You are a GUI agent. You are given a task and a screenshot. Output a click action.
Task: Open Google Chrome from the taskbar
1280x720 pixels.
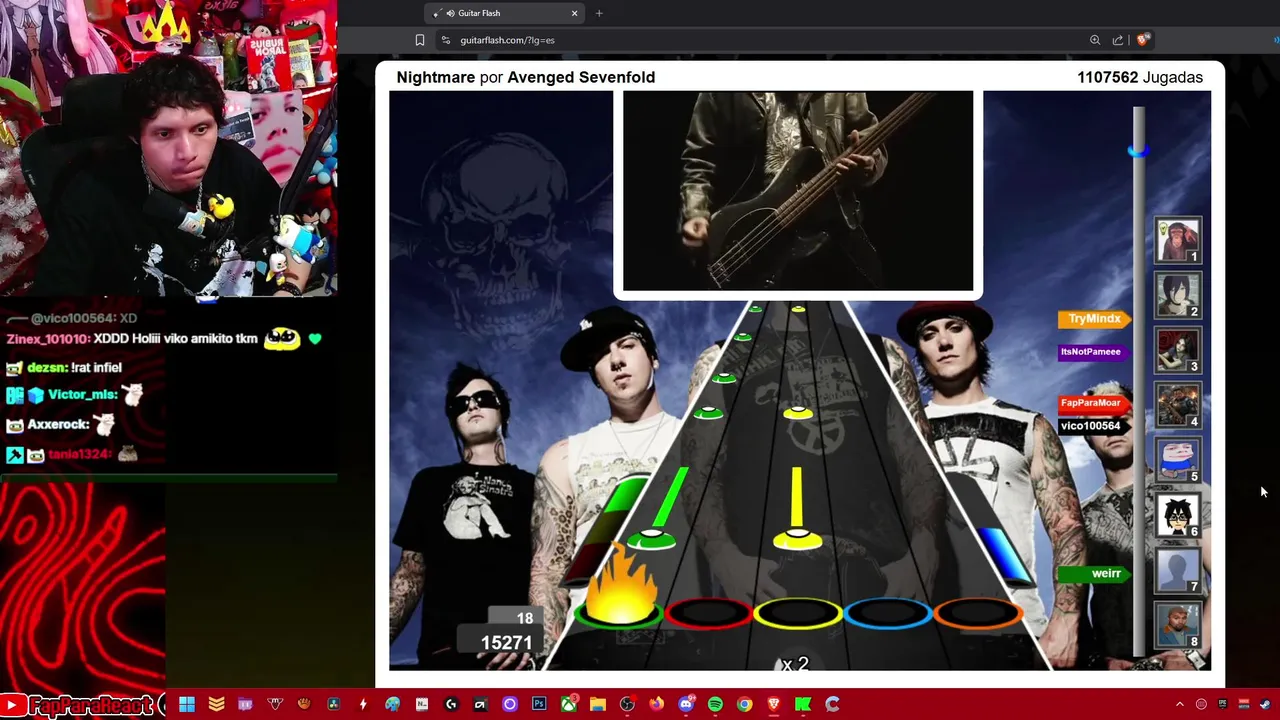tap(744, 704)
